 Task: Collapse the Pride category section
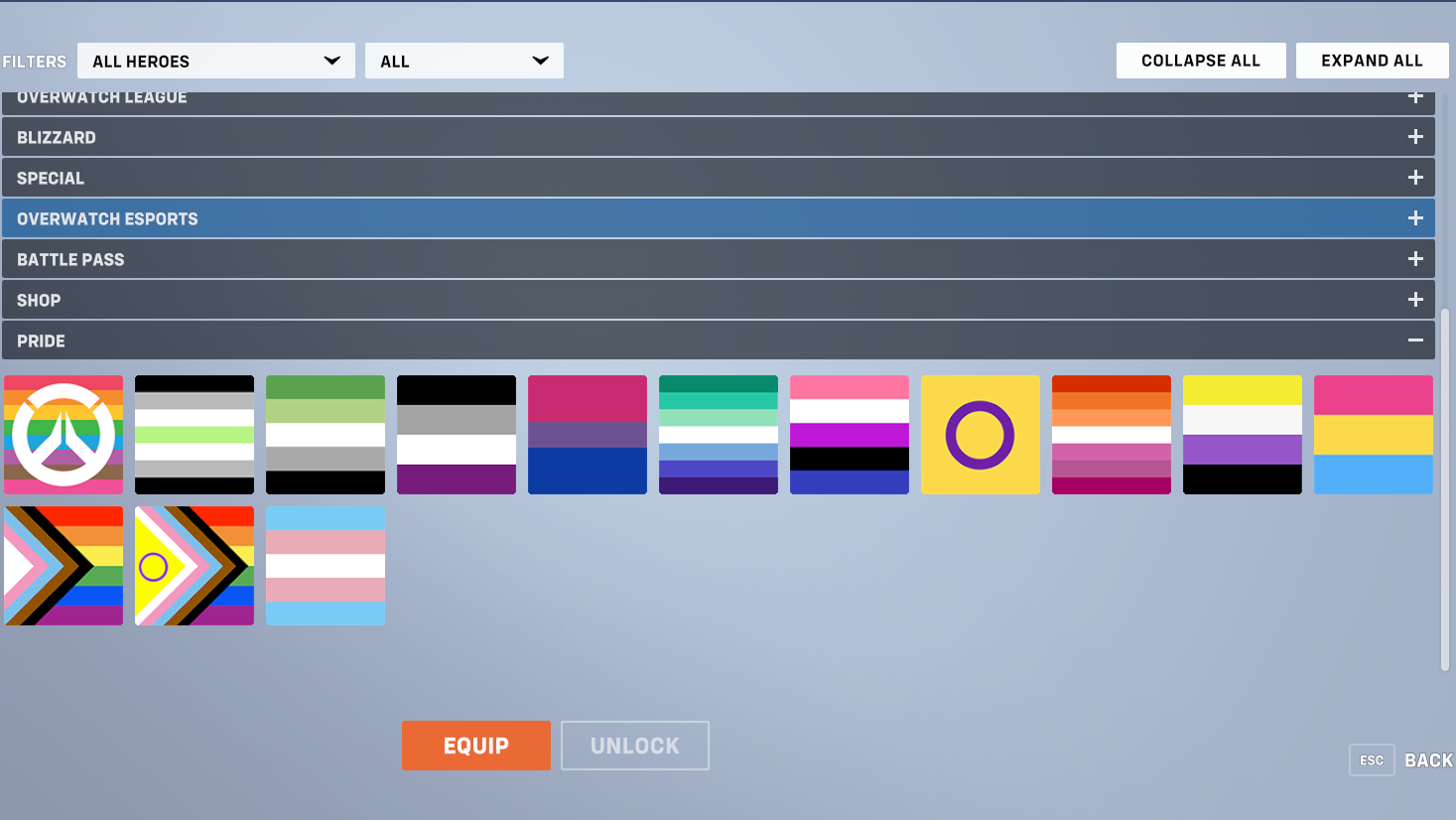click(x=719, y=341)
